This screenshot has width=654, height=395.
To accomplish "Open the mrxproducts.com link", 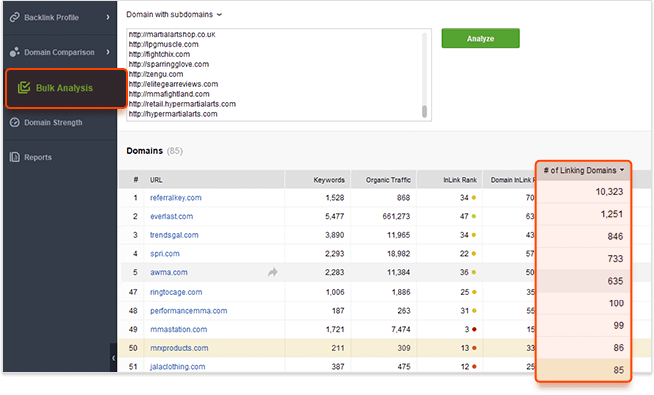I will click(x=179, y=348).
